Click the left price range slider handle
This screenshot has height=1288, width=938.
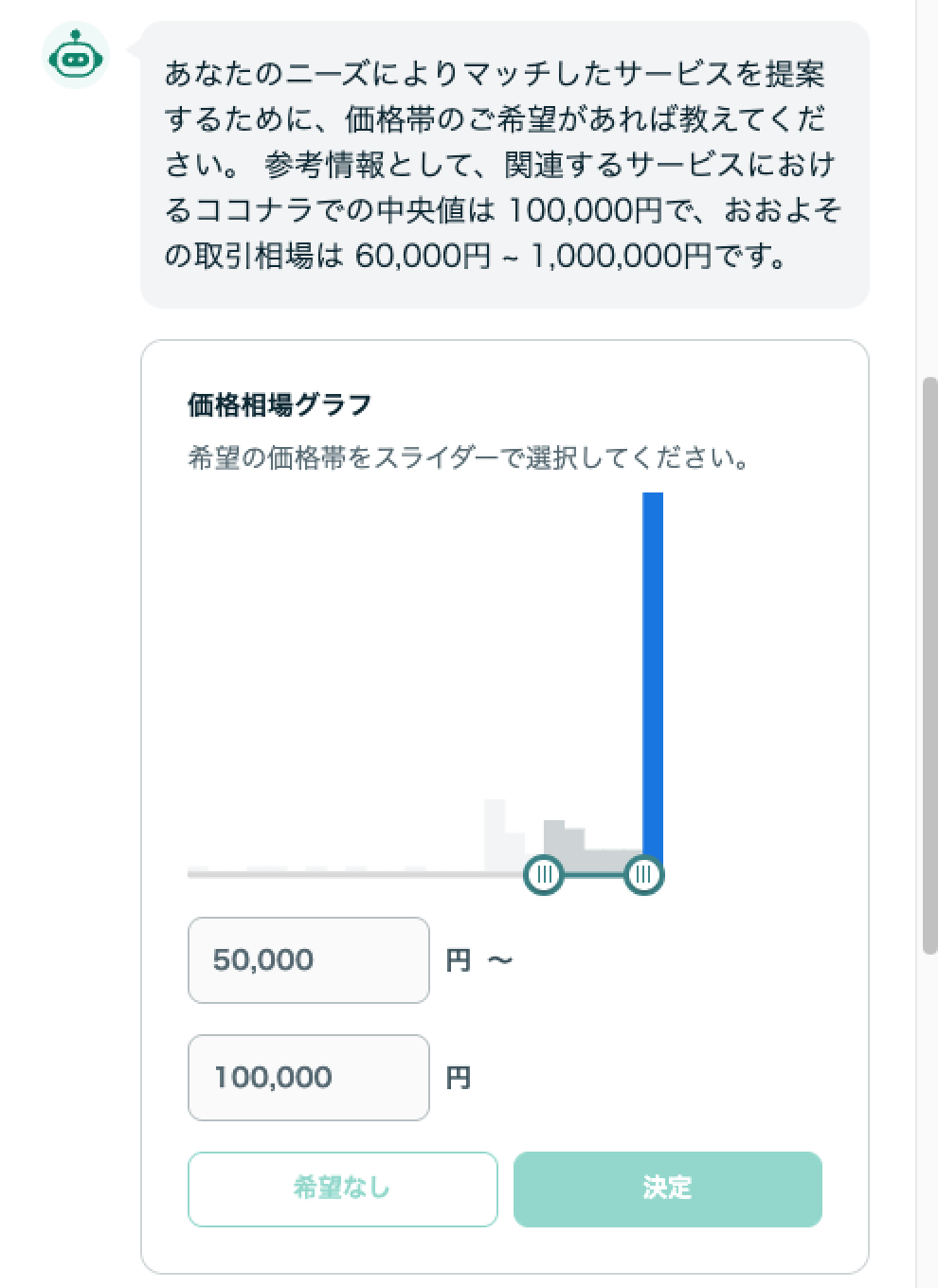tap(544, 874)
